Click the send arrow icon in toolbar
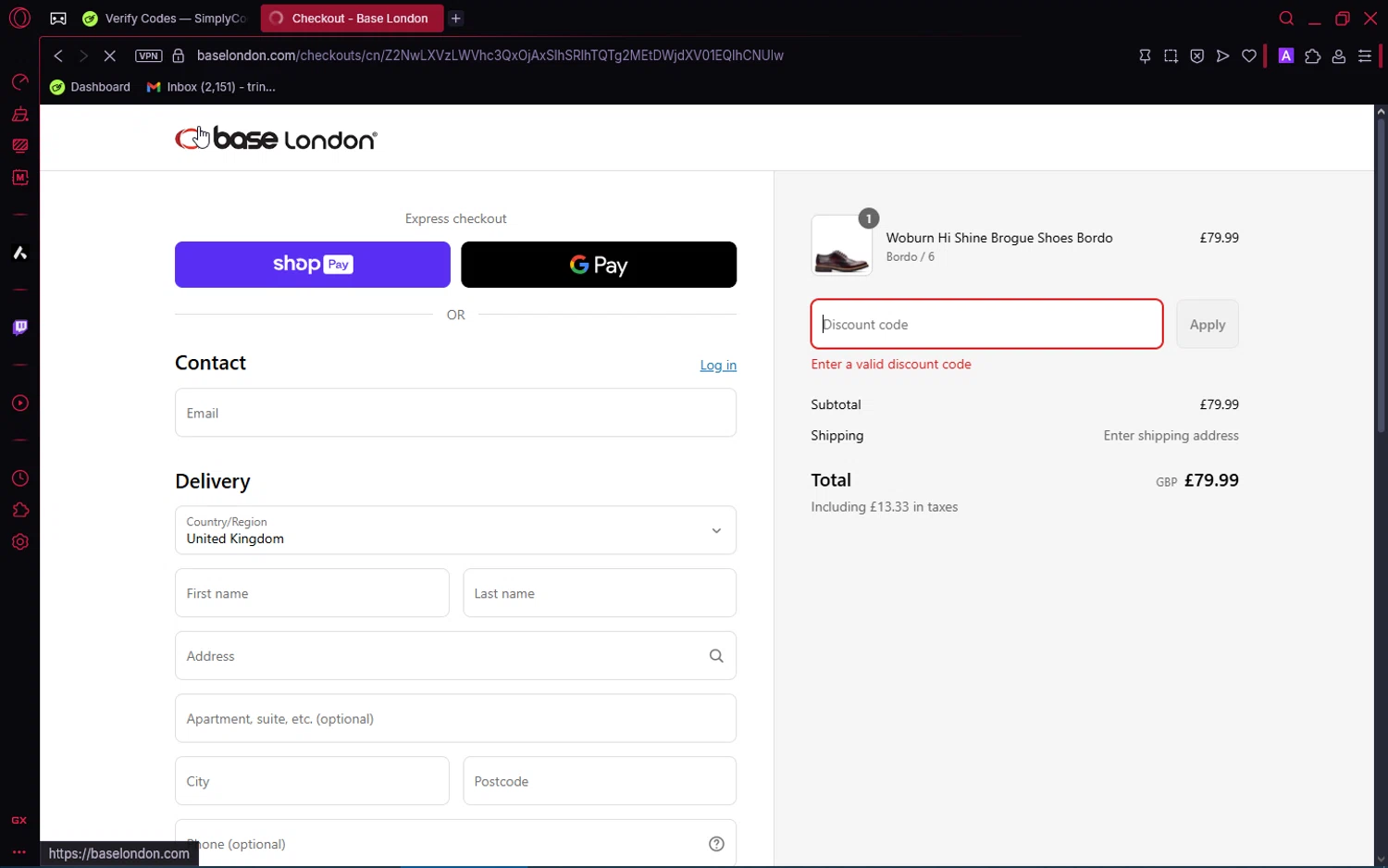 coord(1222,56)
